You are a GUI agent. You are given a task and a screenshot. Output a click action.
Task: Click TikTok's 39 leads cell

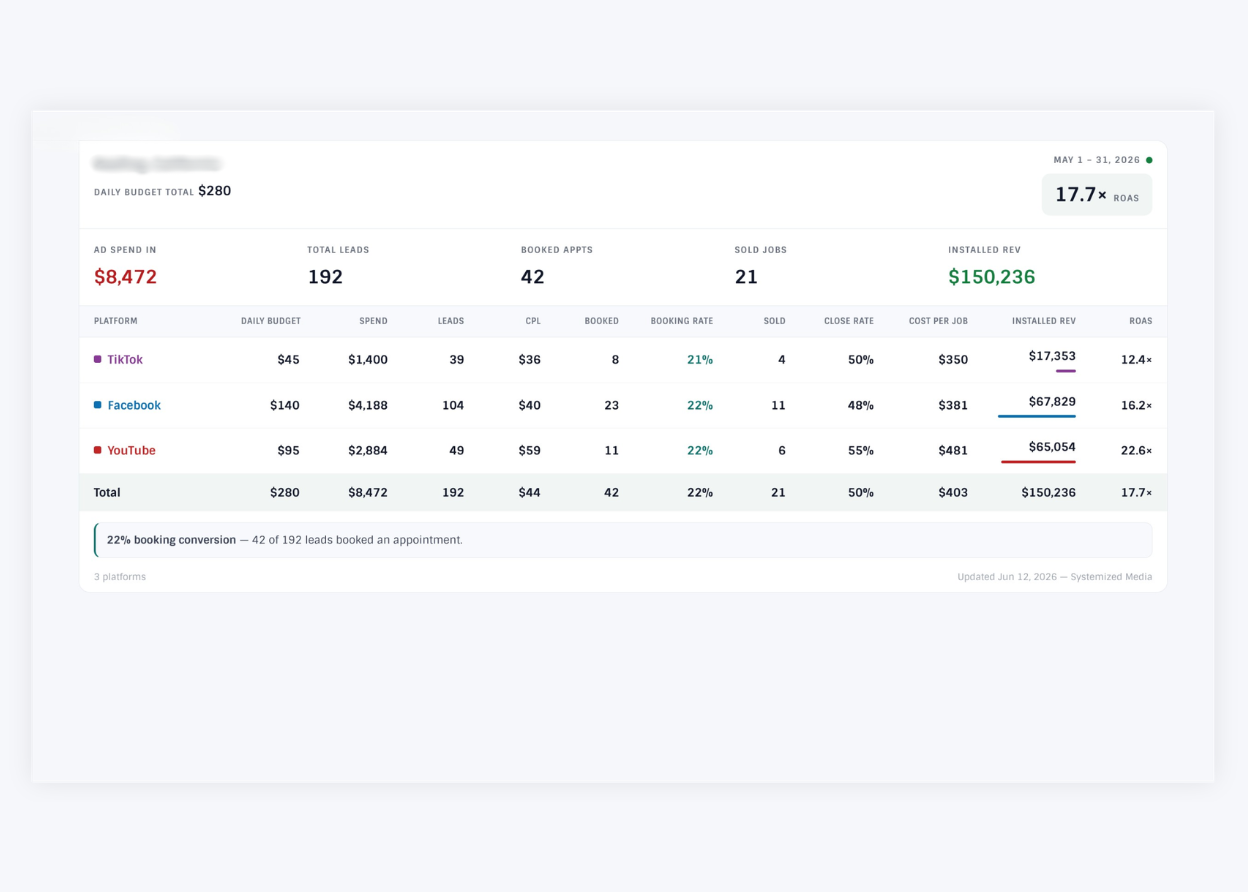(x=457, y=360)
